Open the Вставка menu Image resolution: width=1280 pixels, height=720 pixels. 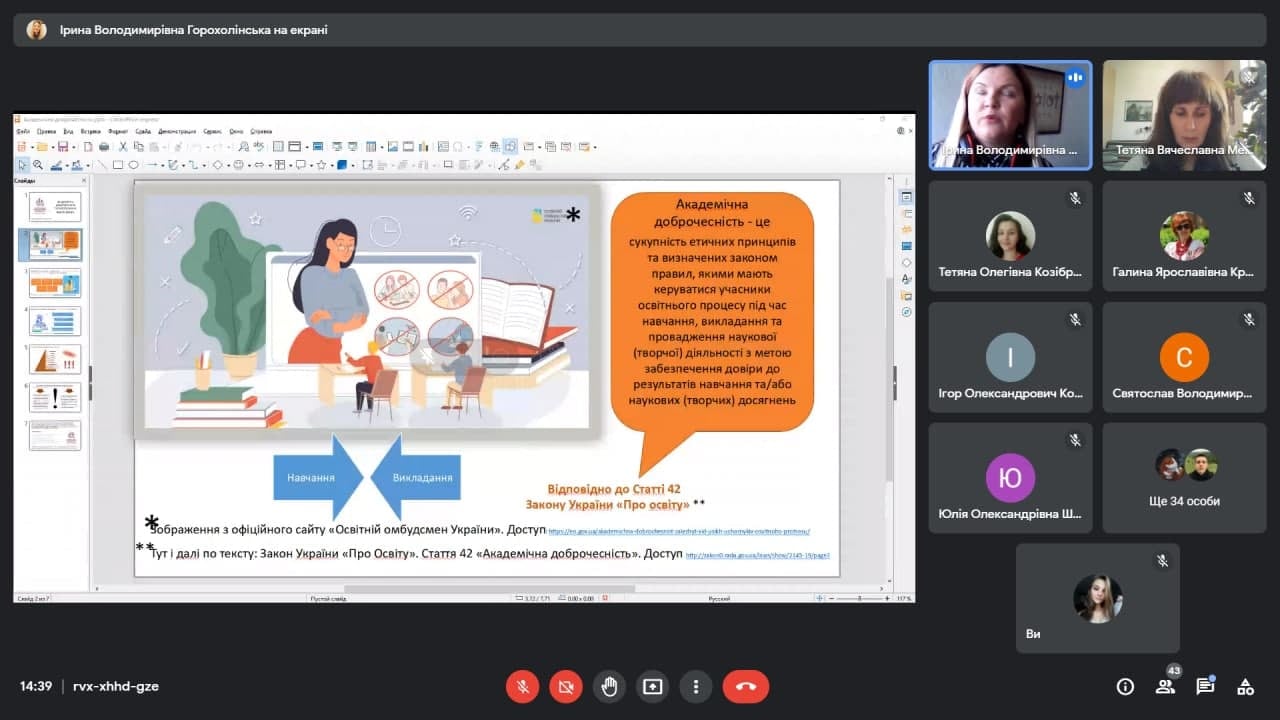pos(90,131)
